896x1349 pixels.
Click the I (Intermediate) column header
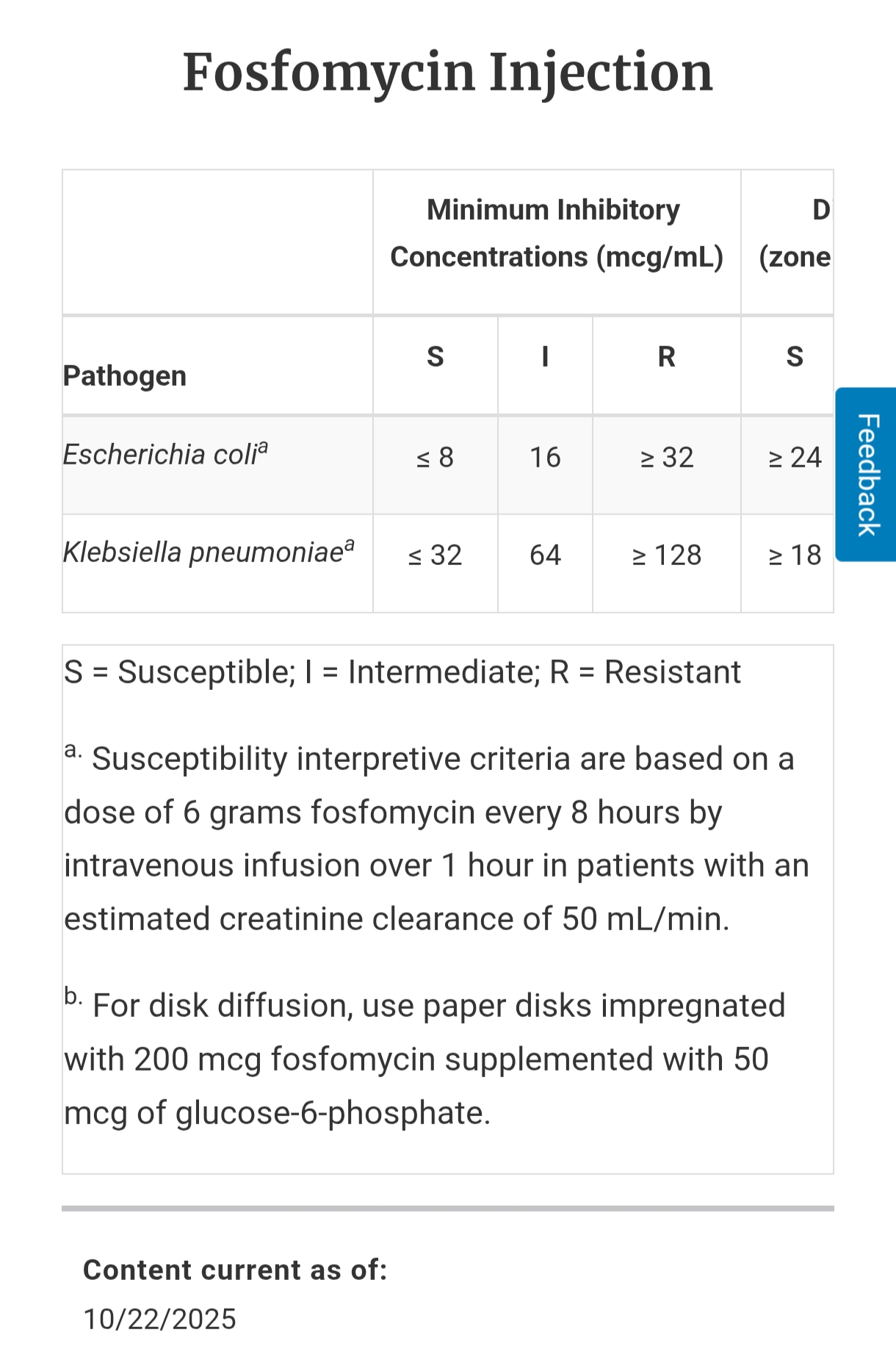coord(545,357)
